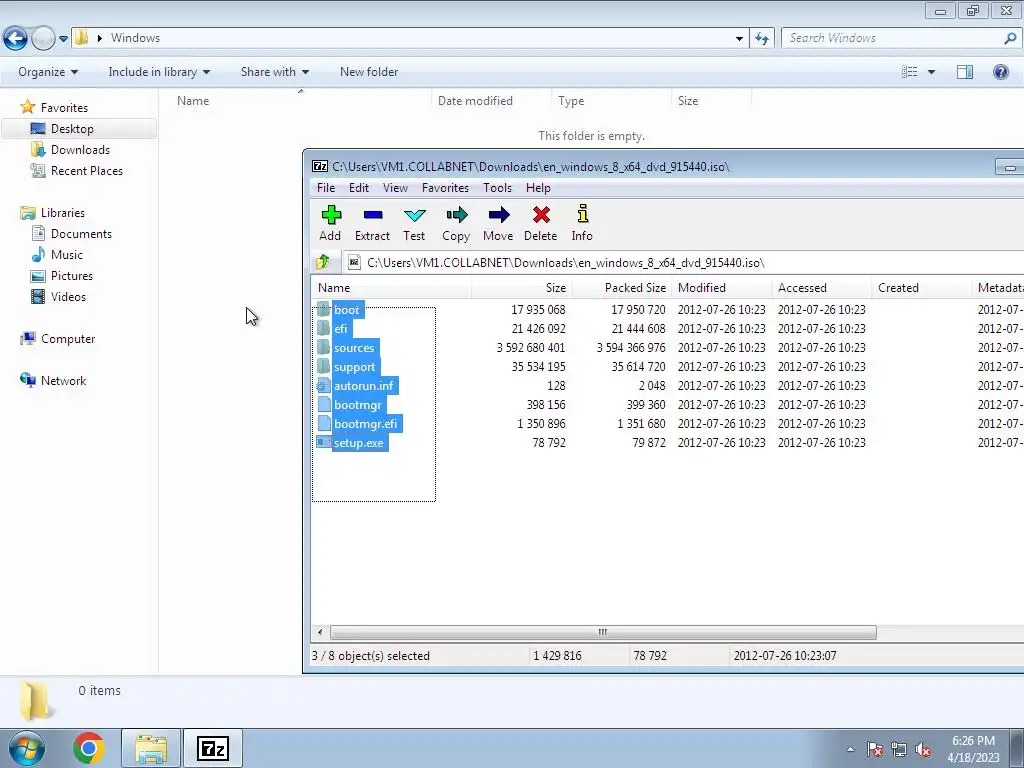The width and height of the screenshot is (1024, 768).
Task: Click the 7-Zip horizontal scrollbar thumb
Action: click(x=603, y=632)
